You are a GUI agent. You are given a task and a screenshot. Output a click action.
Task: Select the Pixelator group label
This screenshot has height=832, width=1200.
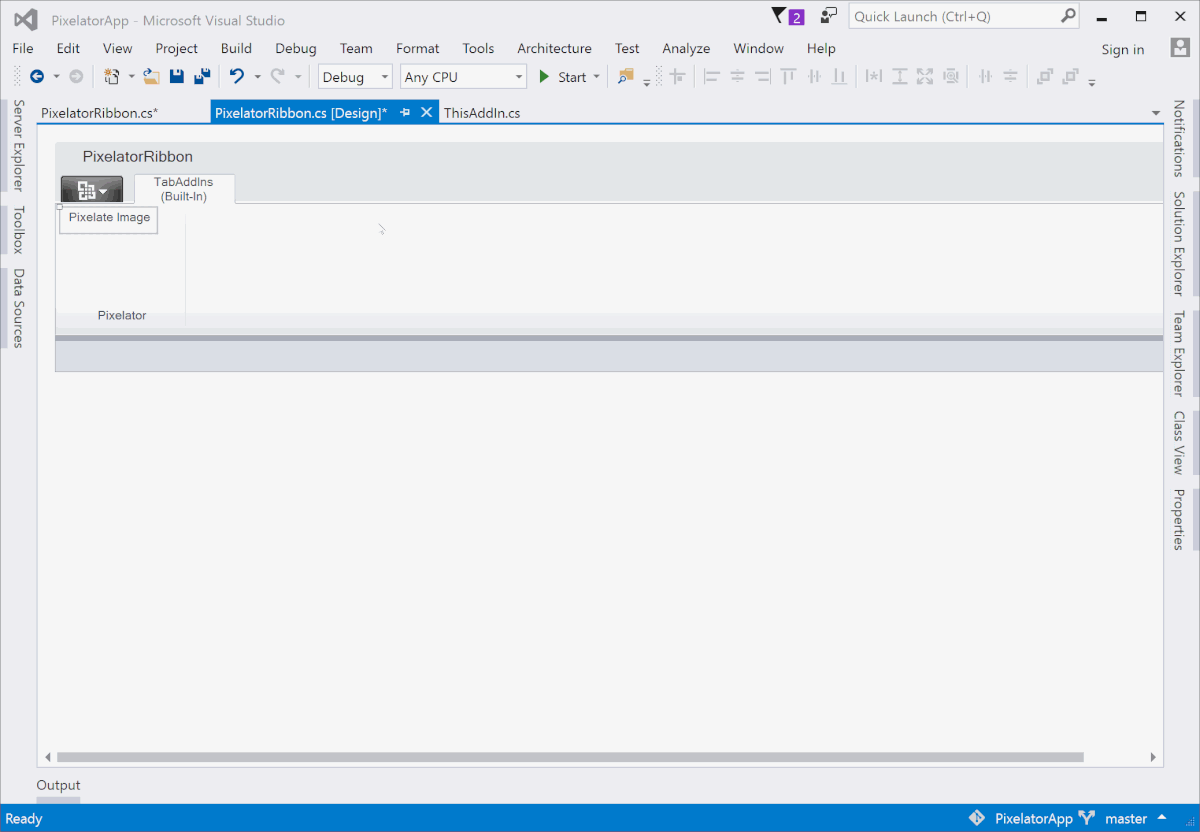122,315
